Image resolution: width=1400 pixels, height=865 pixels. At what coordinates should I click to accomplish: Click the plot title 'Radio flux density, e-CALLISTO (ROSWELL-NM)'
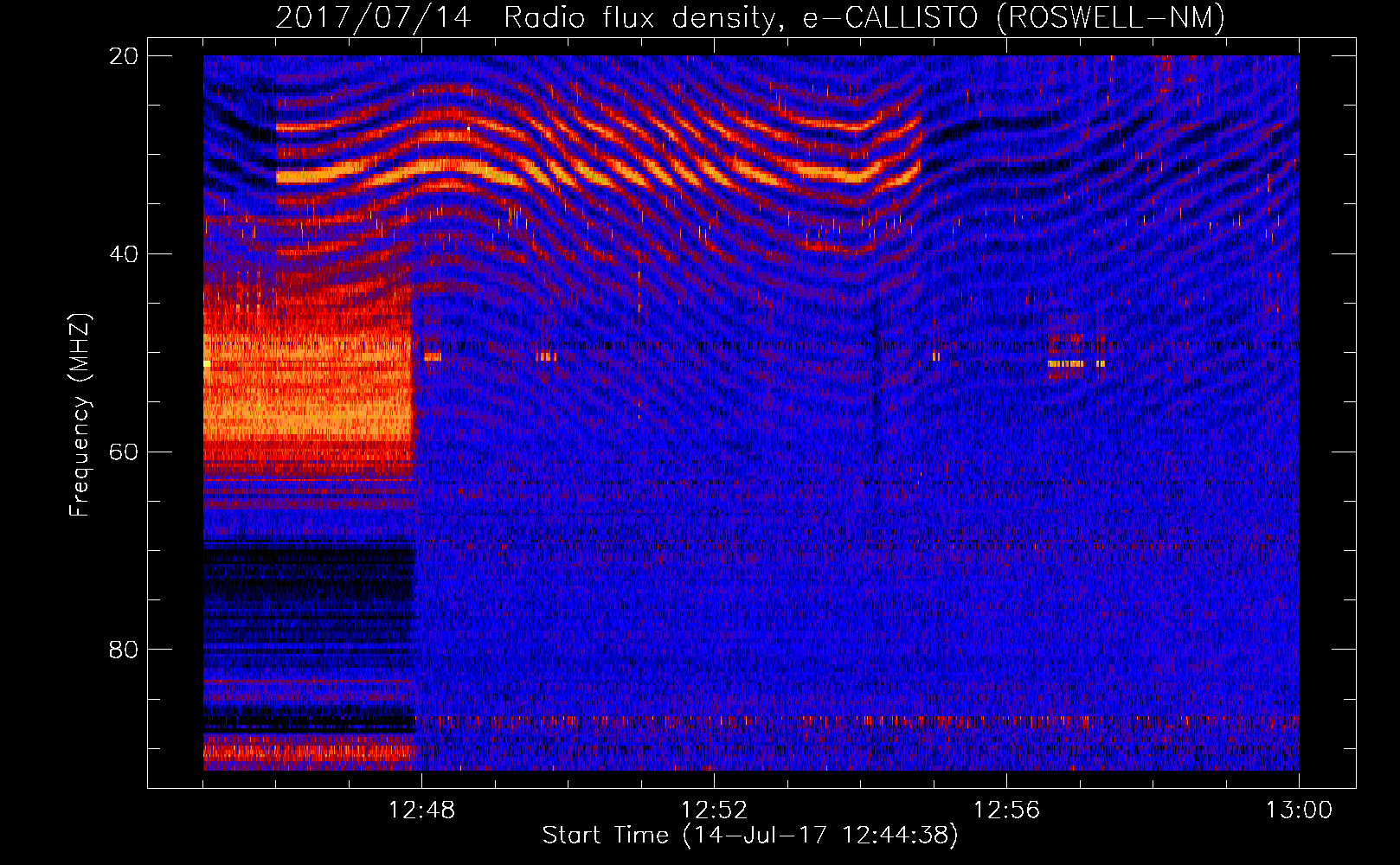[x=864, y=17]
